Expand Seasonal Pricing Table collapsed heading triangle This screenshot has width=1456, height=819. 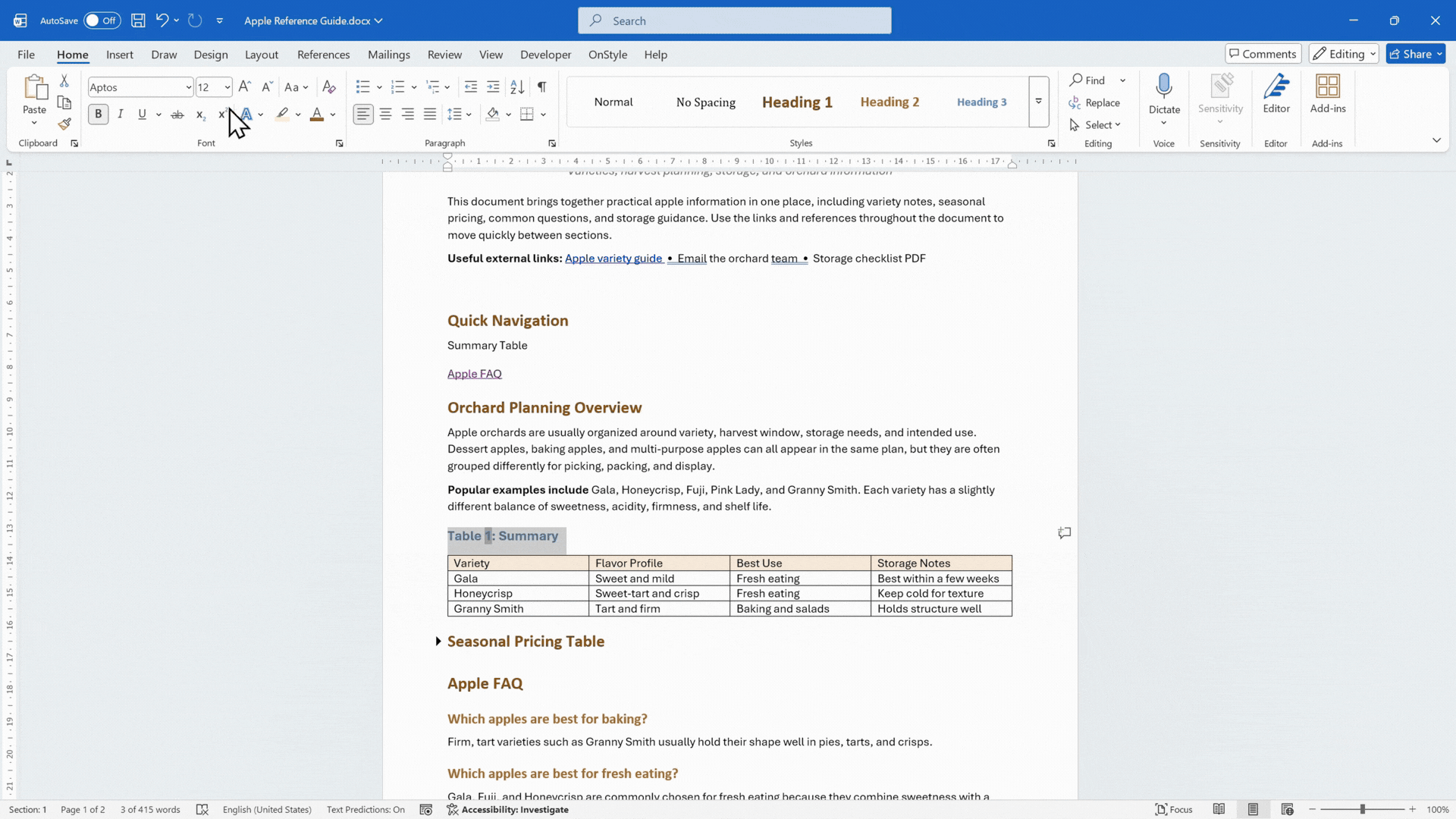[438, 642]
